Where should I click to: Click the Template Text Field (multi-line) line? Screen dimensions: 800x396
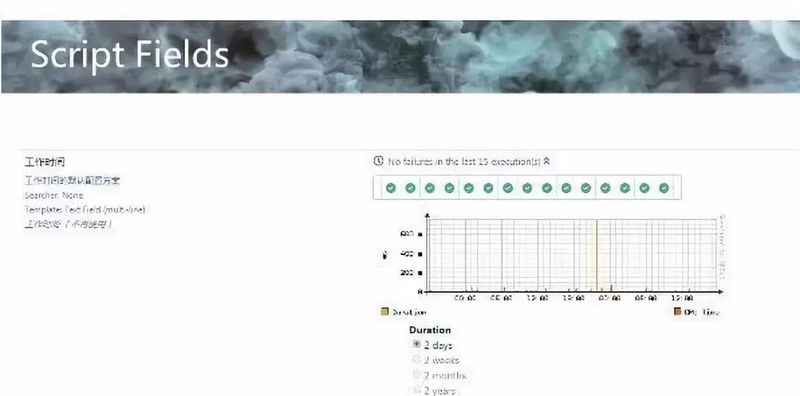[x=85, y=210]
